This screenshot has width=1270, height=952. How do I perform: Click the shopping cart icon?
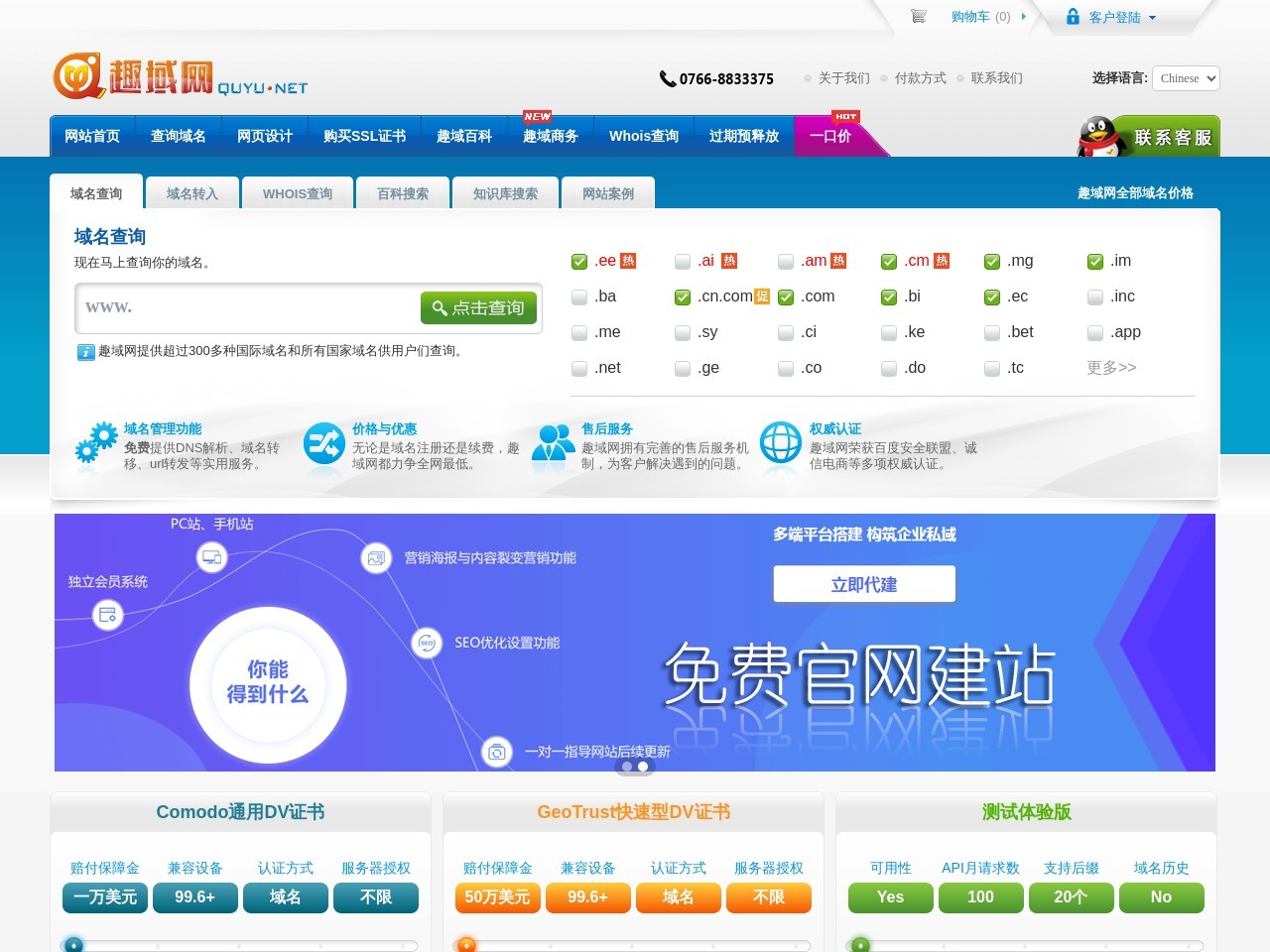918,16
